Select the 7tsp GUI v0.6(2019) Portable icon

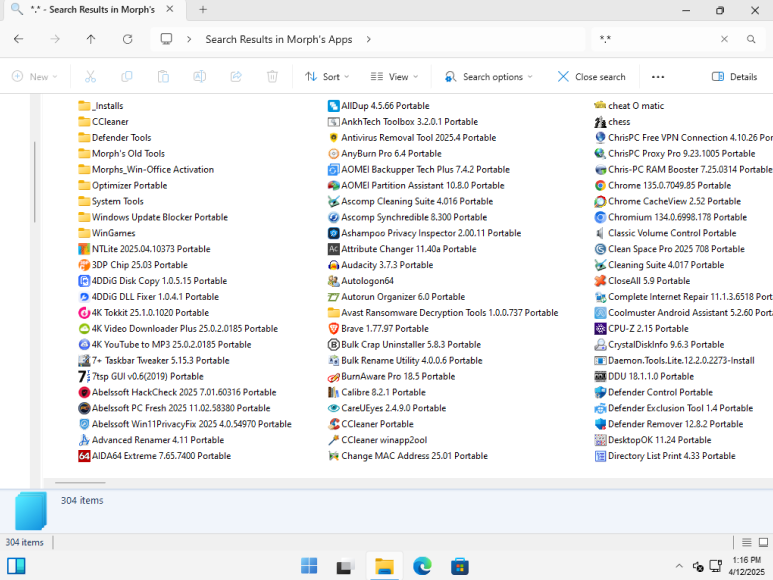pyautogui.click(x=84, y=376)
